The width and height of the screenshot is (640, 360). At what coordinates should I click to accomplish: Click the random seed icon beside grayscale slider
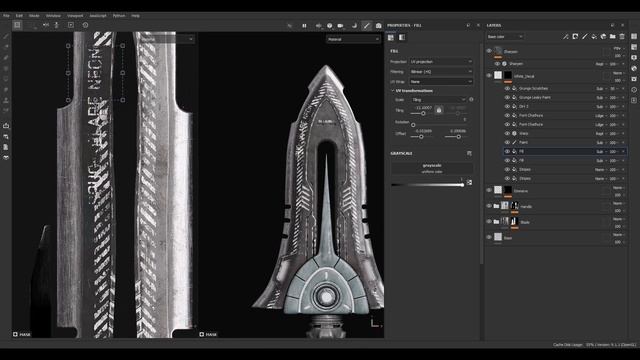(x=469, y=182)
